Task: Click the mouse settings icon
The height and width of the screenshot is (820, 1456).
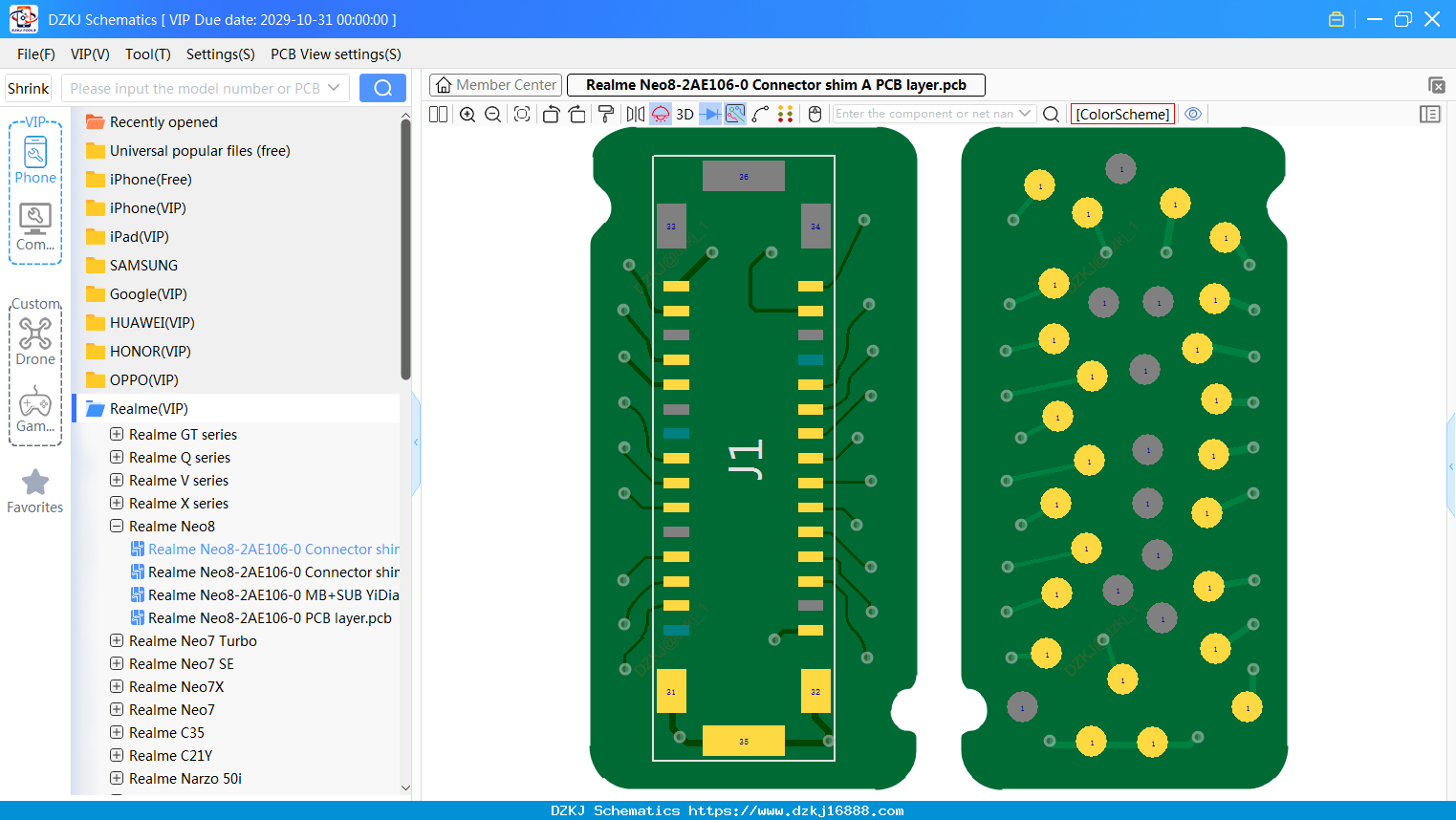Action: pos(815,114)
